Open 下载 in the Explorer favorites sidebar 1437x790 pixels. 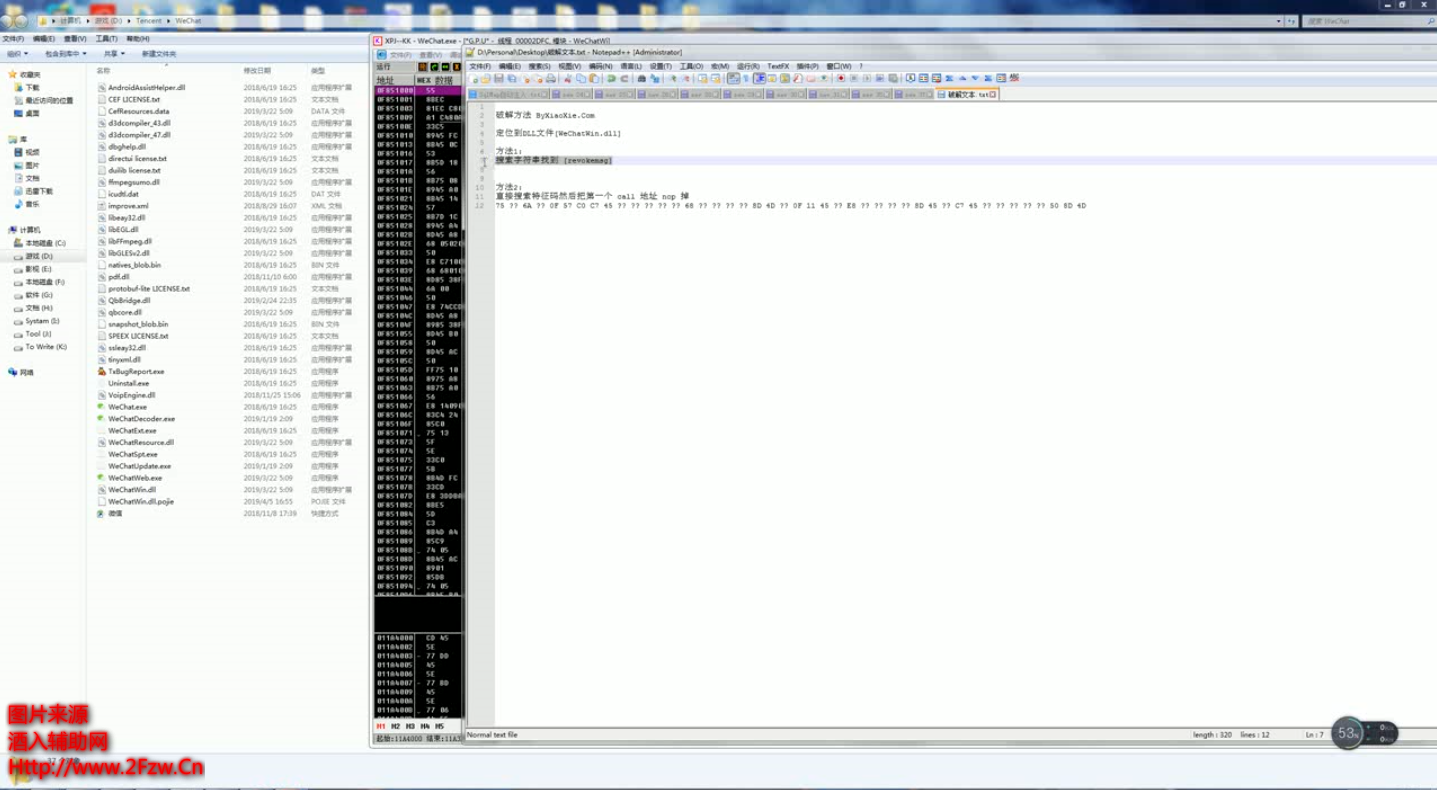pyautogui.click(x=32, y=88)
